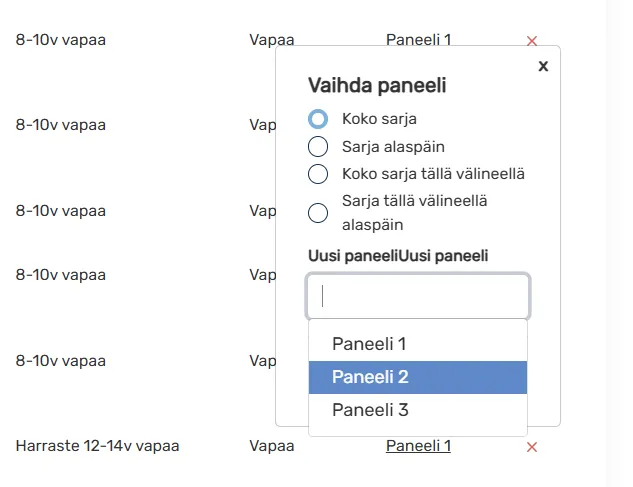Image resolution: width=633 pixels, height=487 pixels.
Task: Click Harraste 12-14v vapaa series name
Action: [97, 446]
